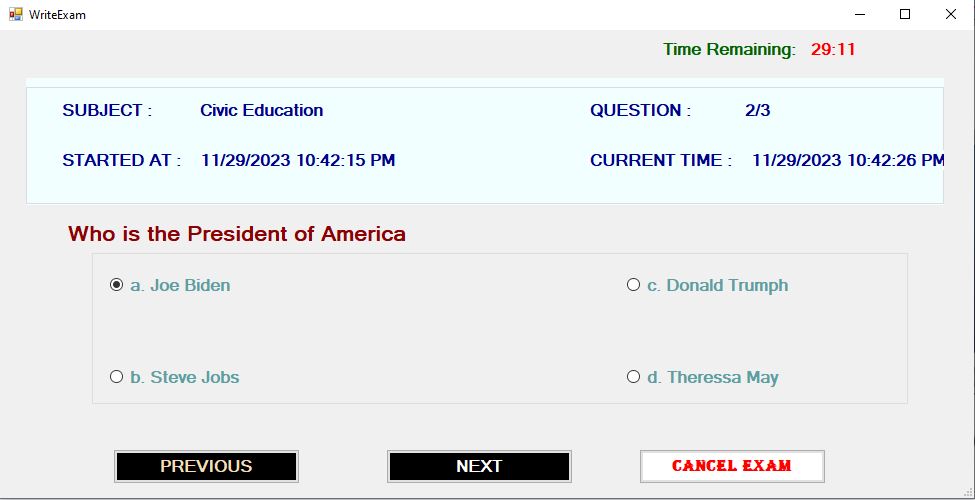This screenshot has height=500, width=975.
Task: Click the window resize grip in bottom corner
Action: (967, 493)
